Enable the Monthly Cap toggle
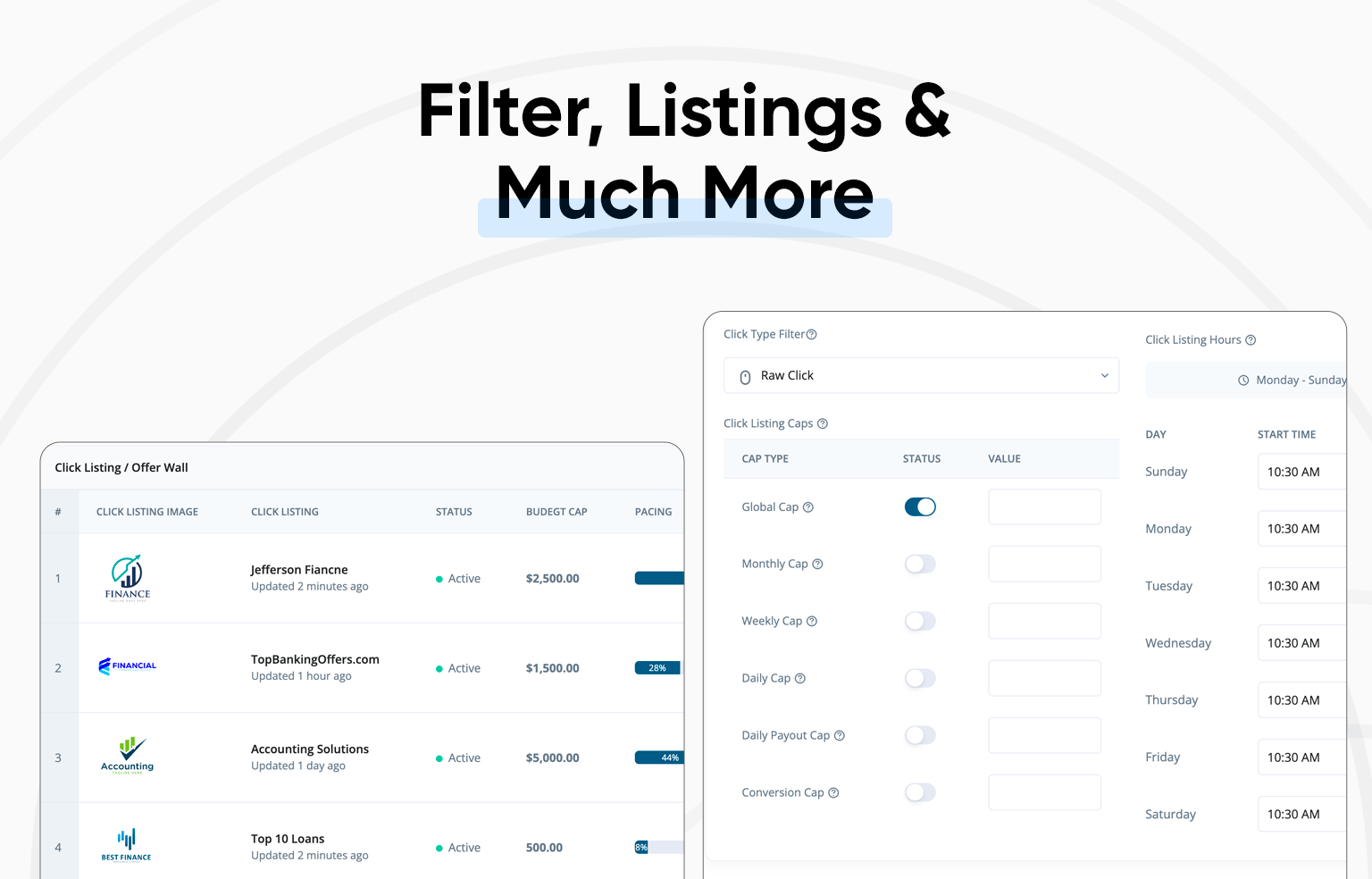The image size is (1372, 879). coord(920,564)
